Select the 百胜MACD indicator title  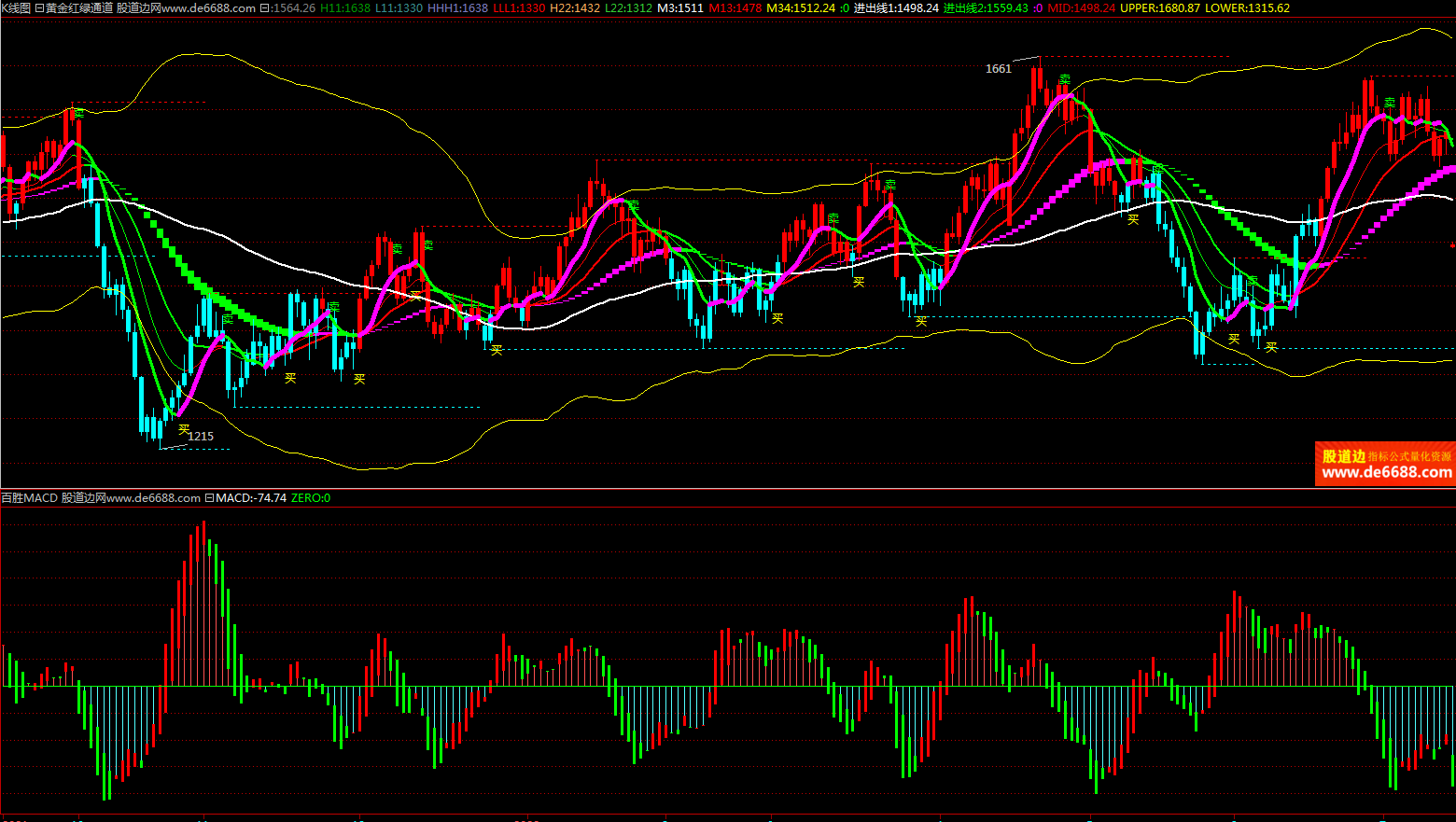30,498
